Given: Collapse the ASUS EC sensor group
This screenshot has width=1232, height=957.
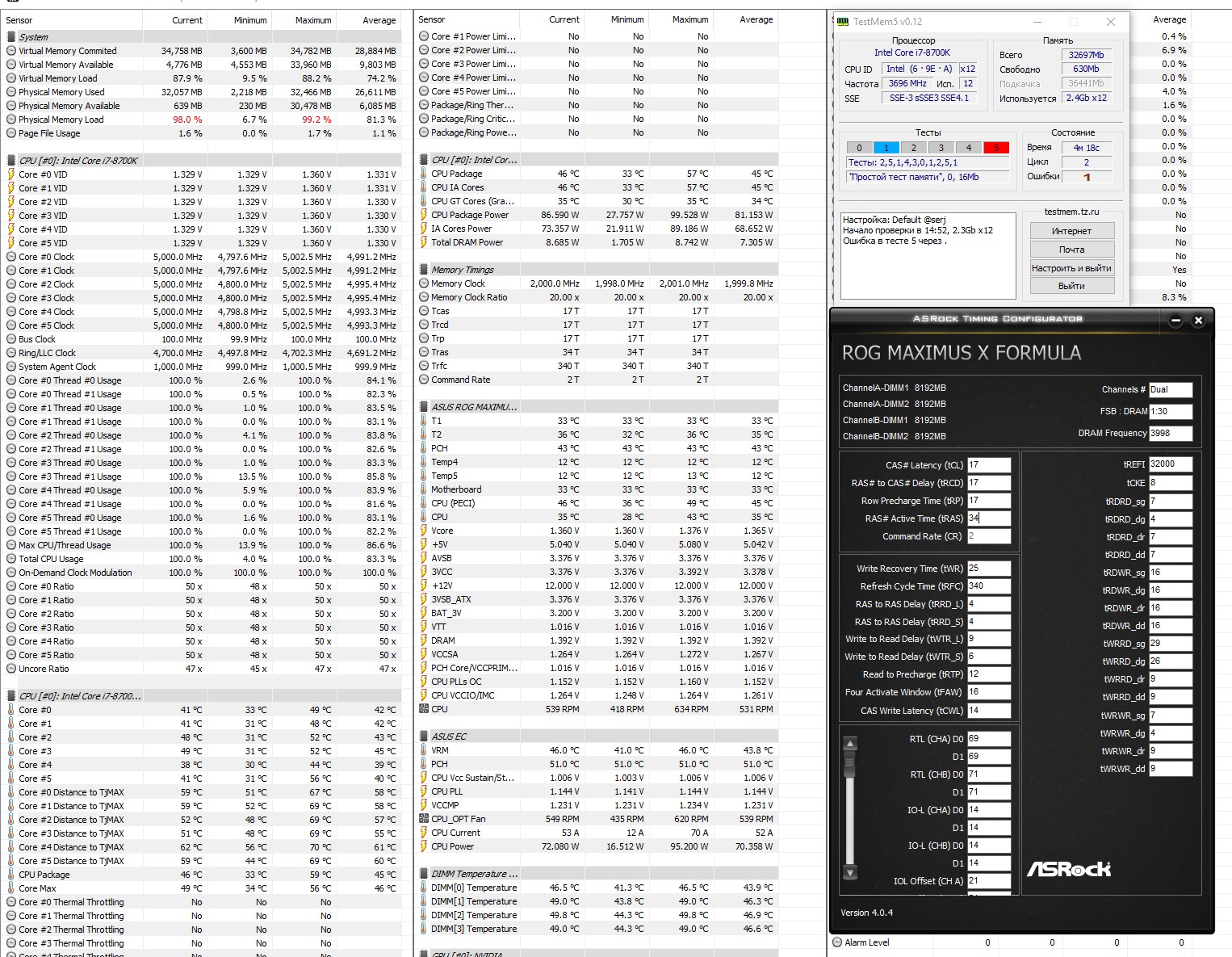Looking at the screenshot, I should pyautogui.click(x=424, y=737).
